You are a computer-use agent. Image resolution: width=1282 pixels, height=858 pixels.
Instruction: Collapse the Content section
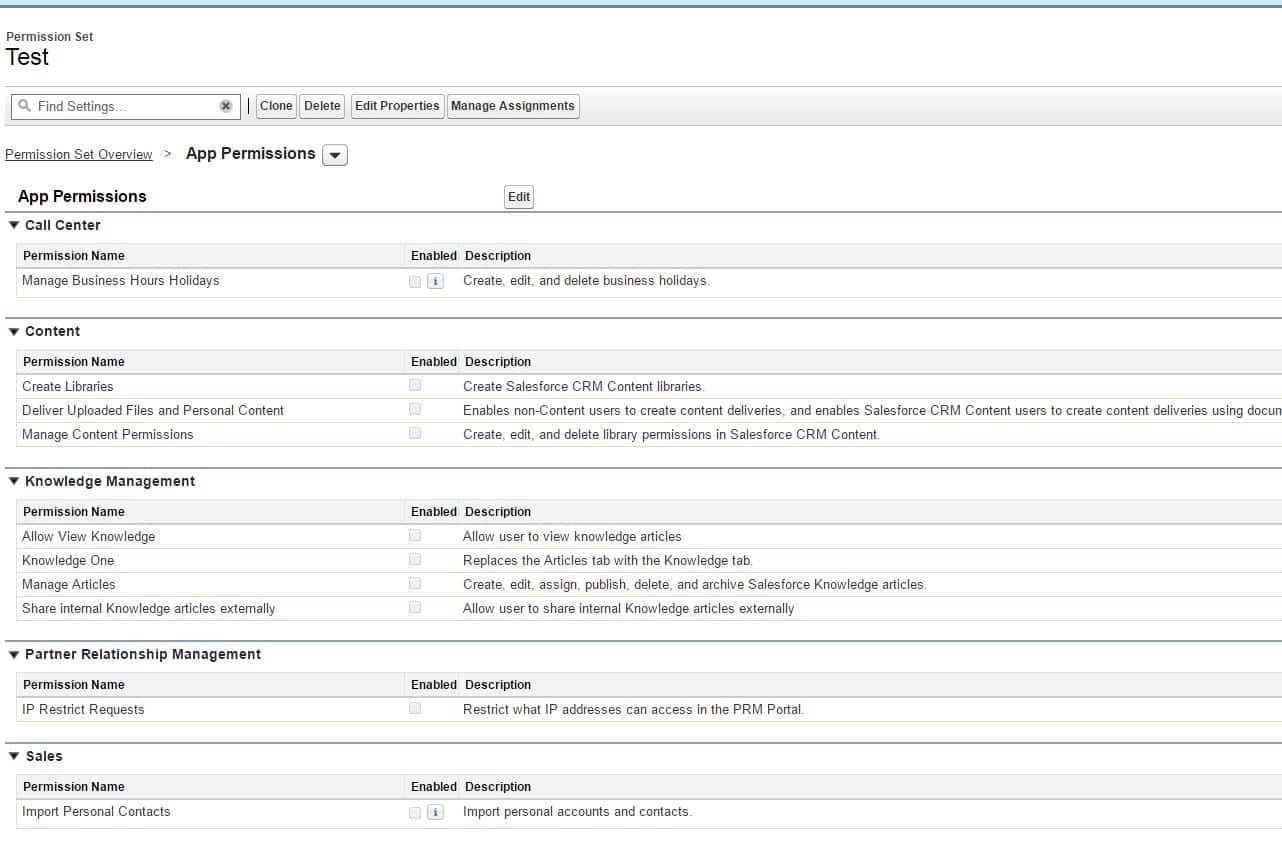pos(13,331)
